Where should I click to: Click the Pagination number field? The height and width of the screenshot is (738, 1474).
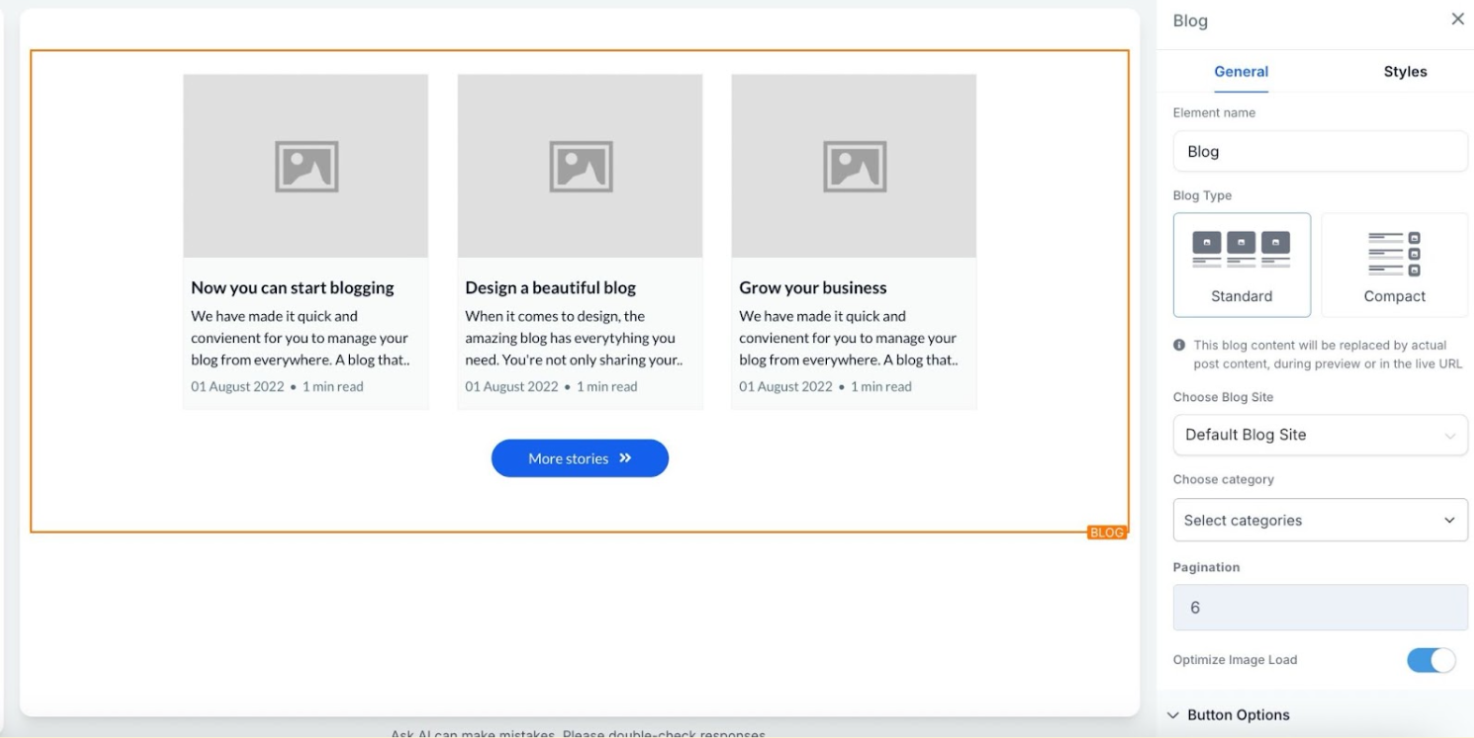[1319, 608]
